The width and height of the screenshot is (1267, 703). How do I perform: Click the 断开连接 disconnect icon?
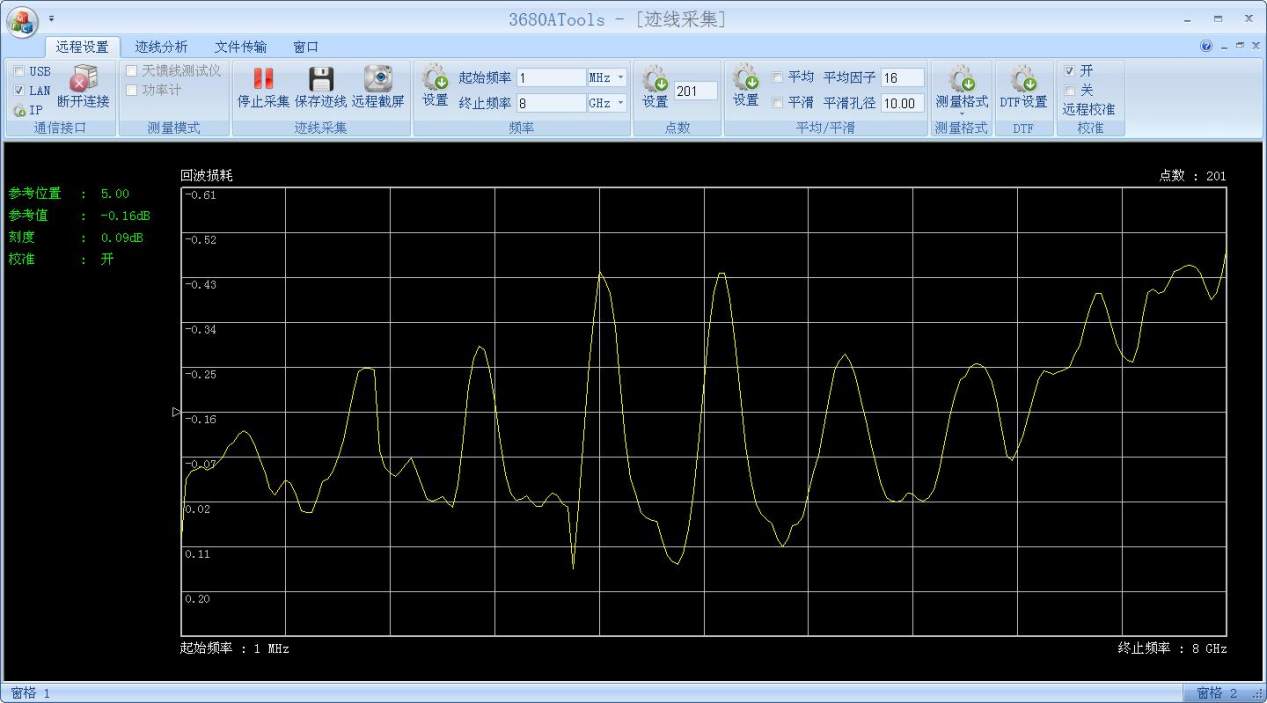pos(83,79)
